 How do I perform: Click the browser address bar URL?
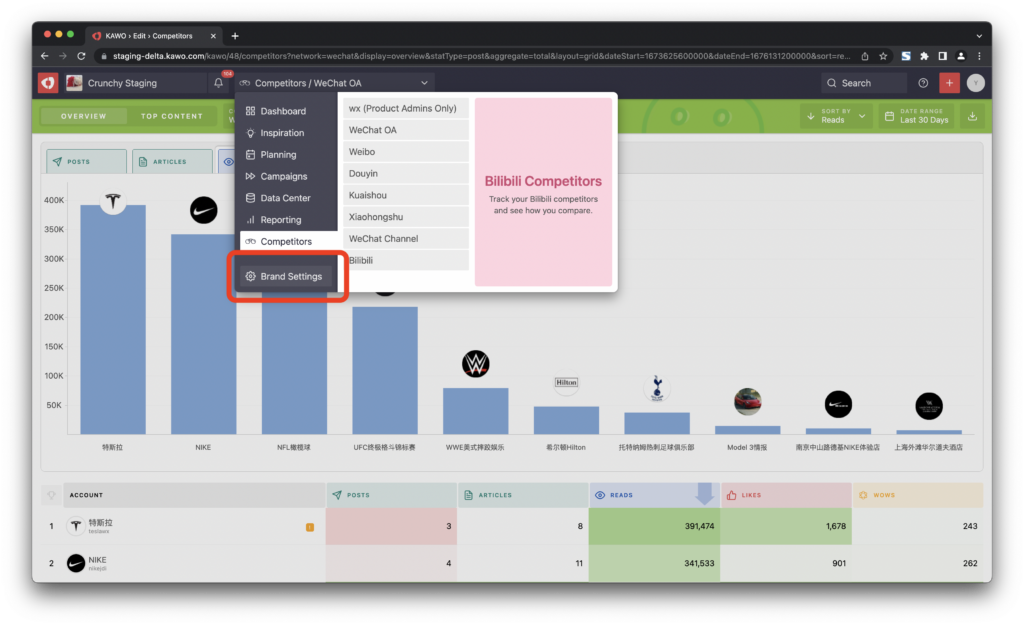pyautogui.click(x=481, y=56)
